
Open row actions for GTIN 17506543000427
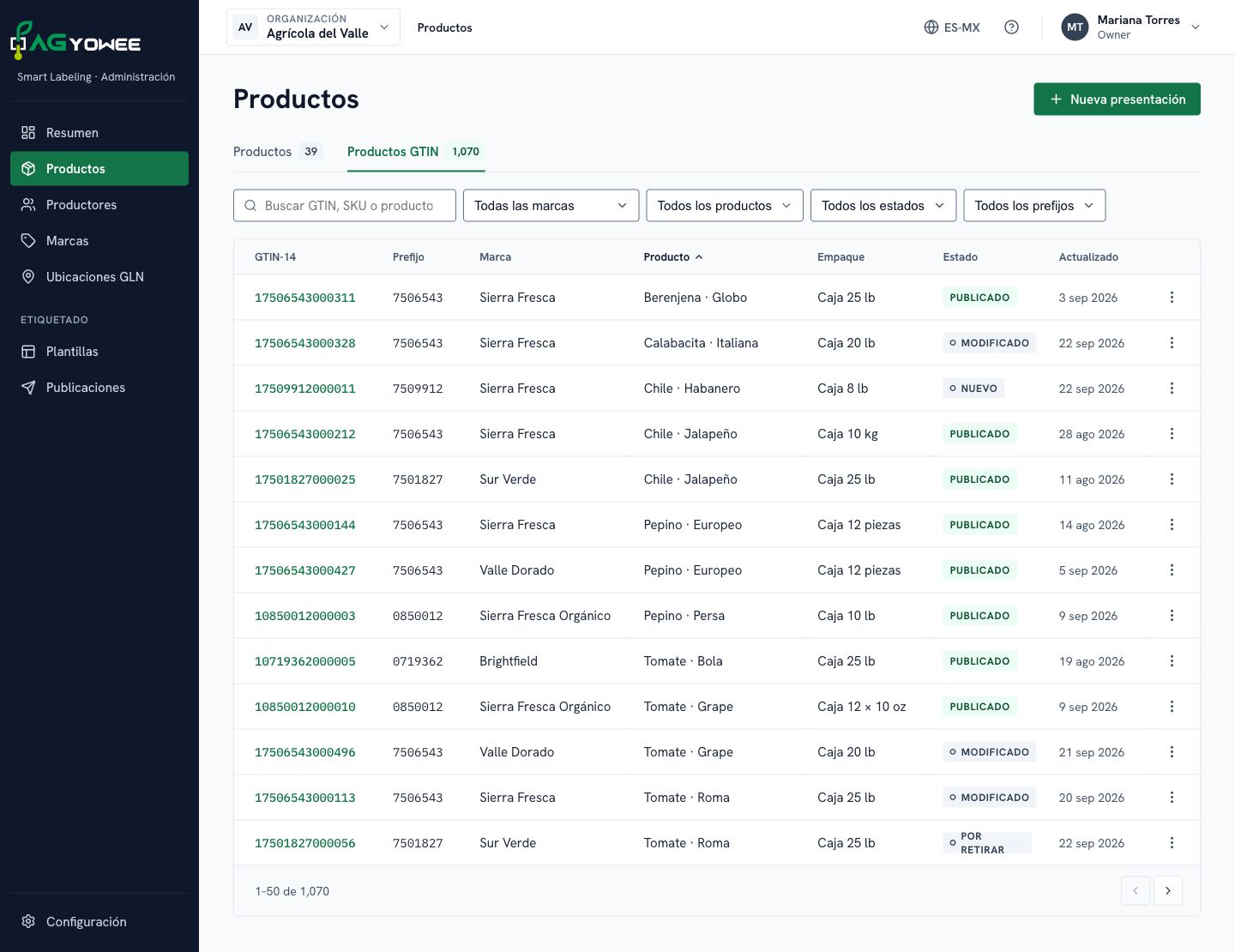pos(1172,570)
